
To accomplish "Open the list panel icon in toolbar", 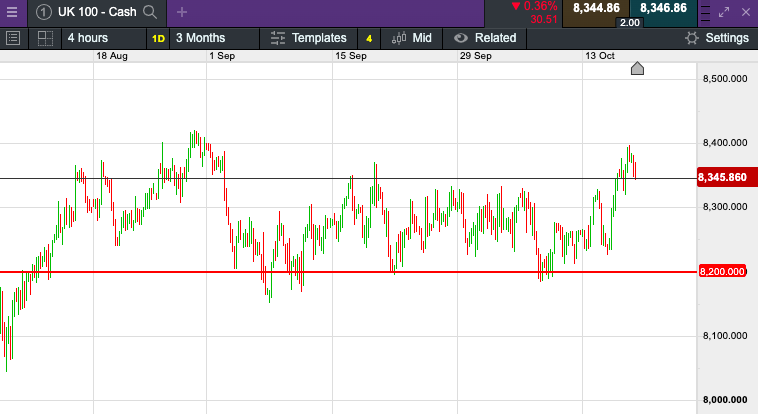I will pos(13,38).
